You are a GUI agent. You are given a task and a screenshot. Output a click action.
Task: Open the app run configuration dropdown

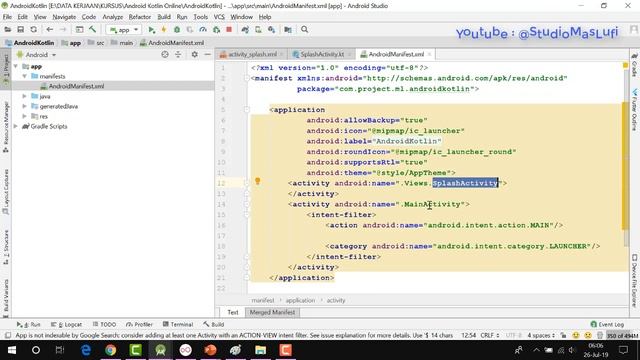pyautogui.click(x=124, y=30)
